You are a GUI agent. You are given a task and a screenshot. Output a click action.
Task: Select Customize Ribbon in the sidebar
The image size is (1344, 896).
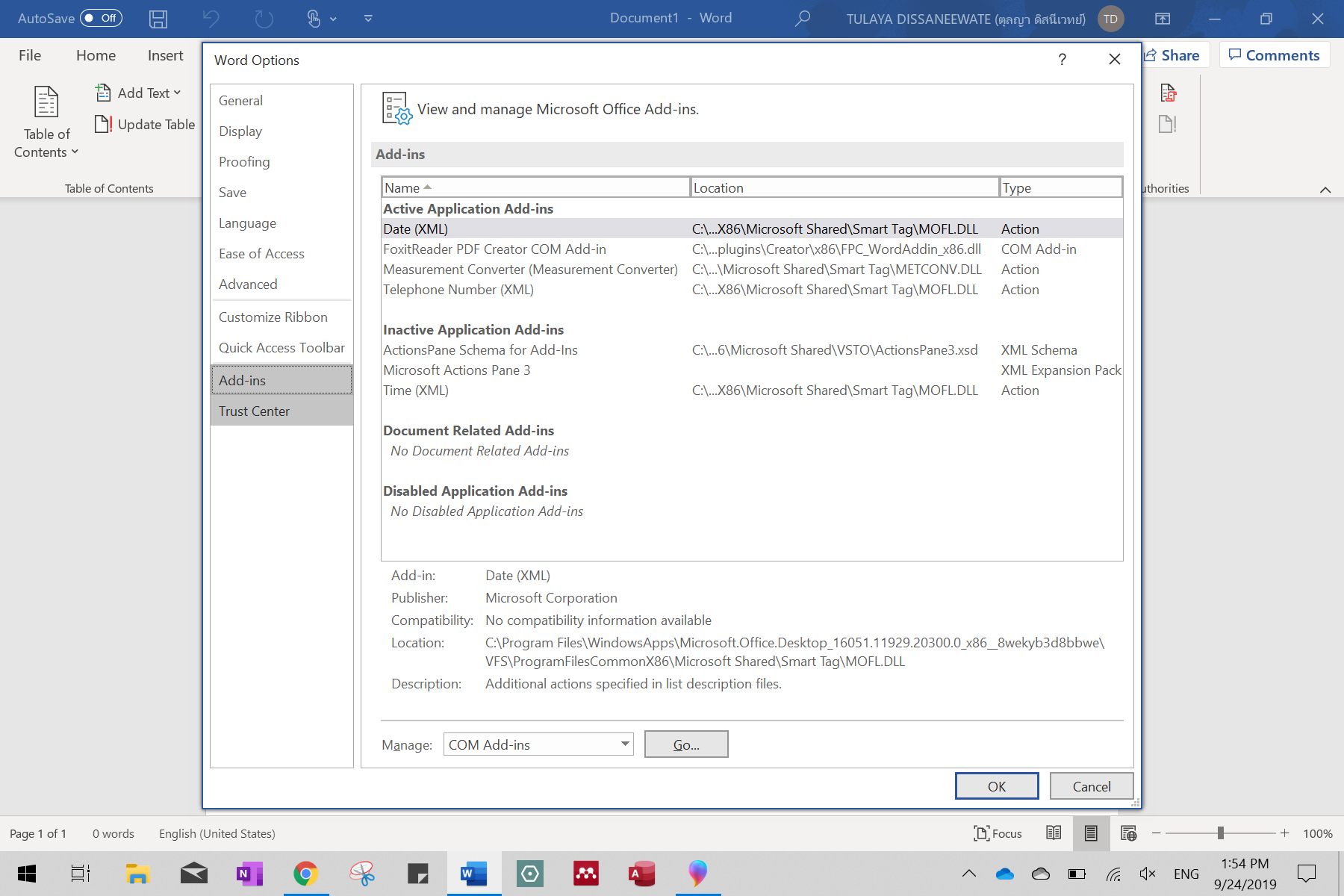coord(281,317)
